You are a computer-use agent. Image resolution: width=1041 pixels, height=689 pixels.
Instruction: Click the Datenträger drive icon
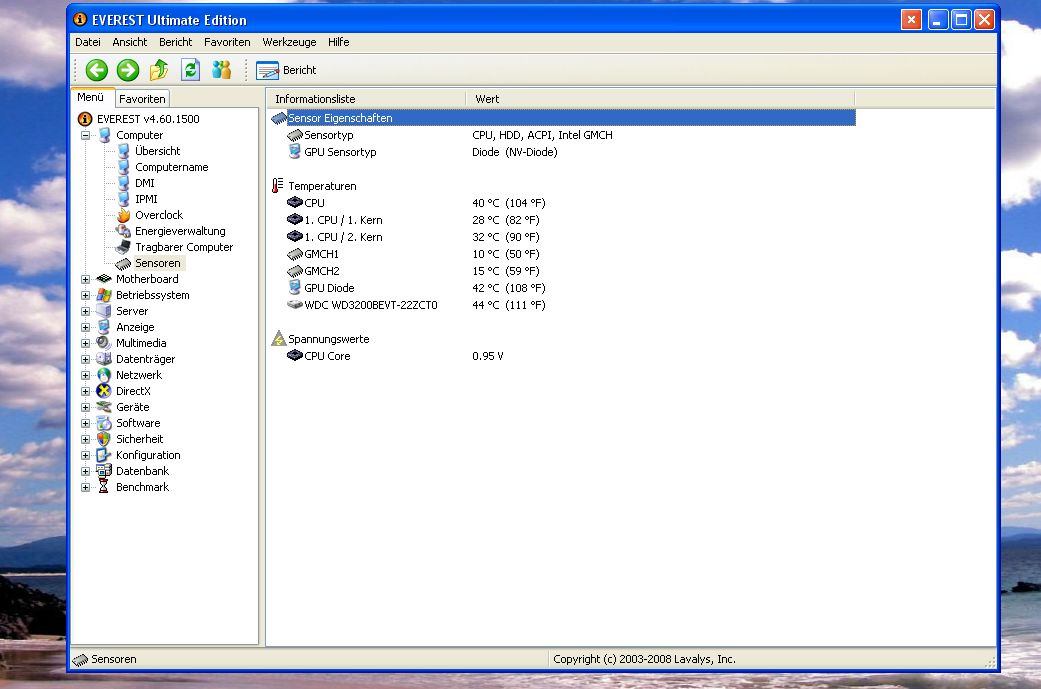[x=104, y=358]
